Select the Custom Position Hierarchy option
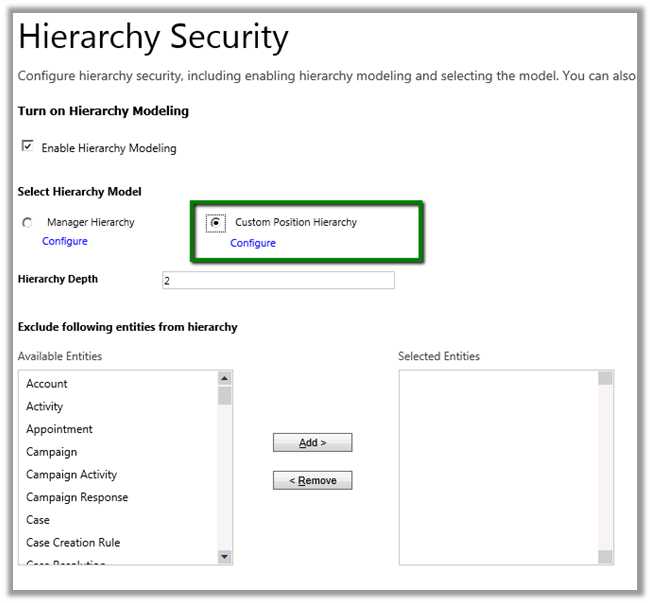The height and width of the screenshot is (603, 650). [215, 223]
